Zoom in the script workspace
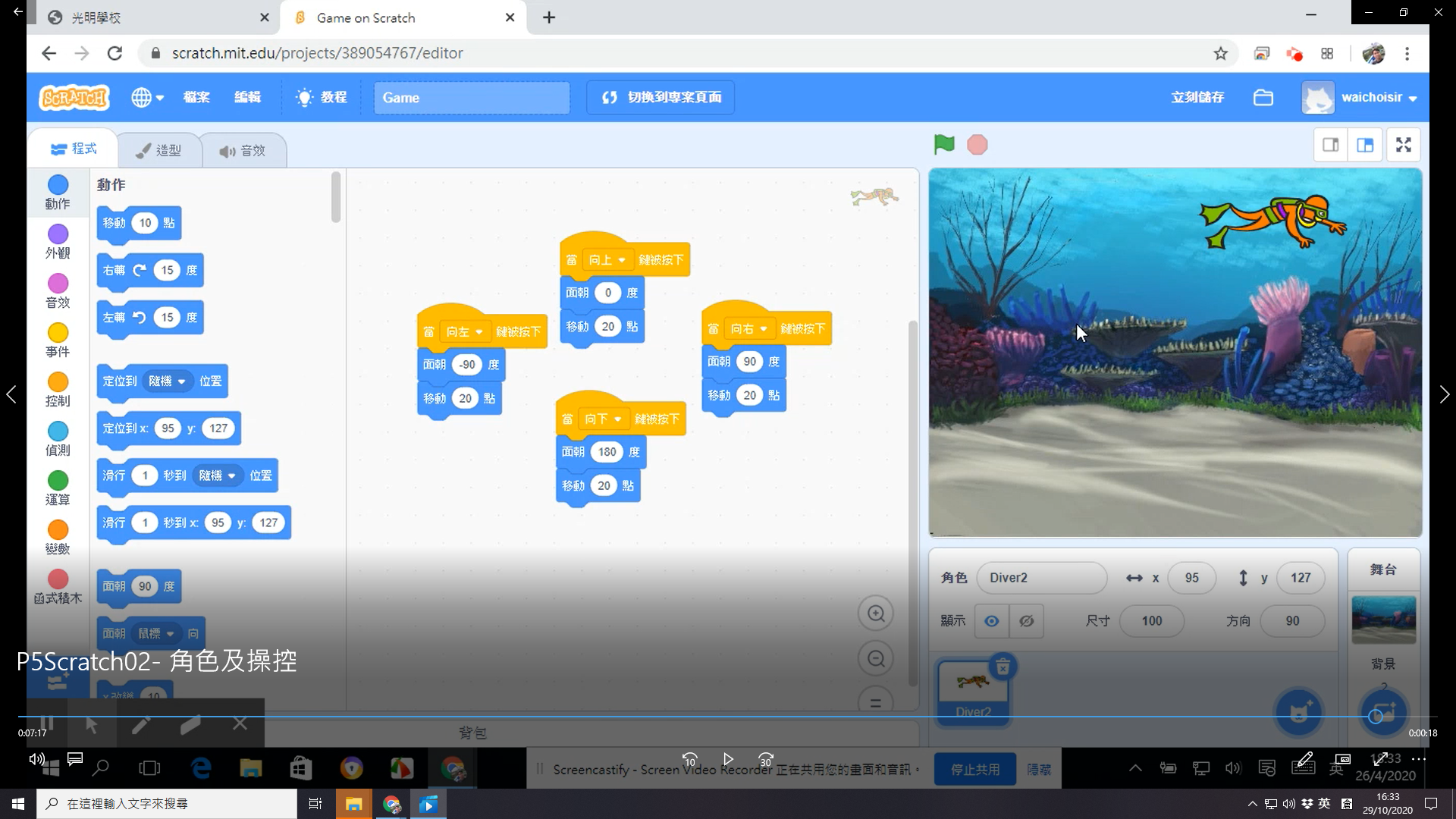 876,613
